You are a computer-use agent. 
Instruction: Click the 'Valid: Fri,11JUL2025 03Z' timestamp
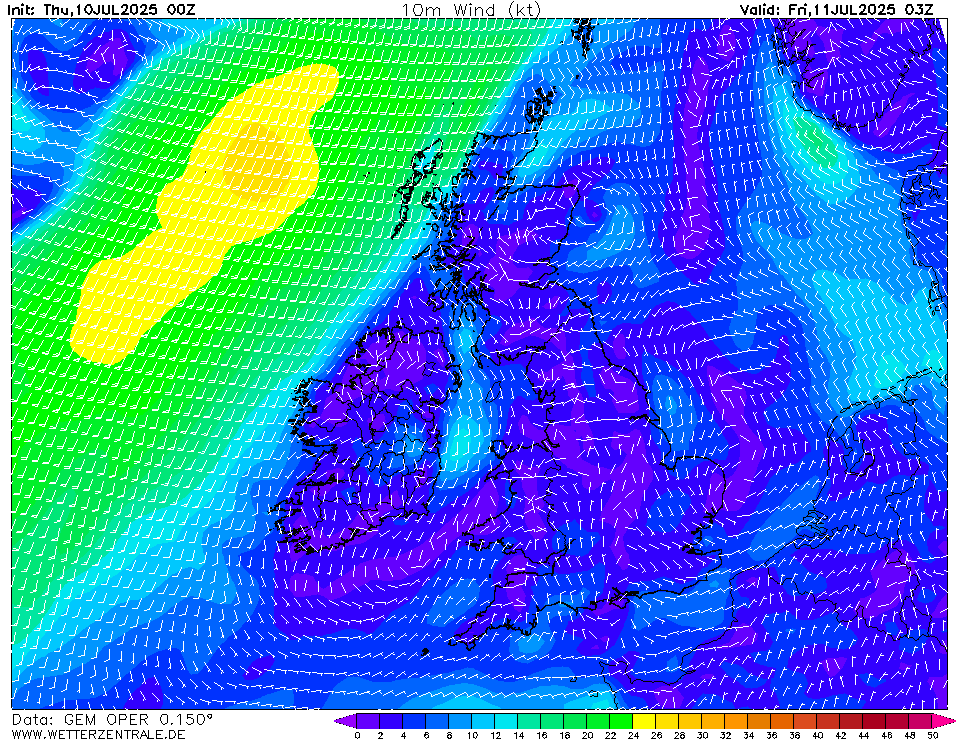point(837,10)
